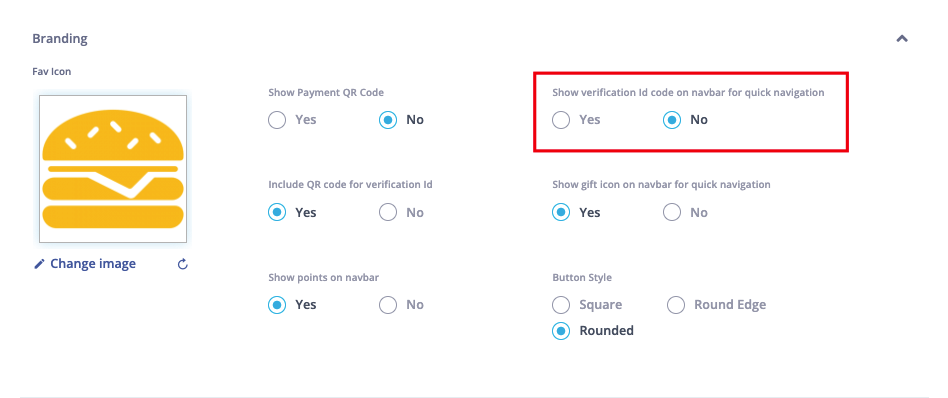Select Yes for Show gift icon on navbar
This screenshot has width=948, height=398.
click(x=561, y=212)
